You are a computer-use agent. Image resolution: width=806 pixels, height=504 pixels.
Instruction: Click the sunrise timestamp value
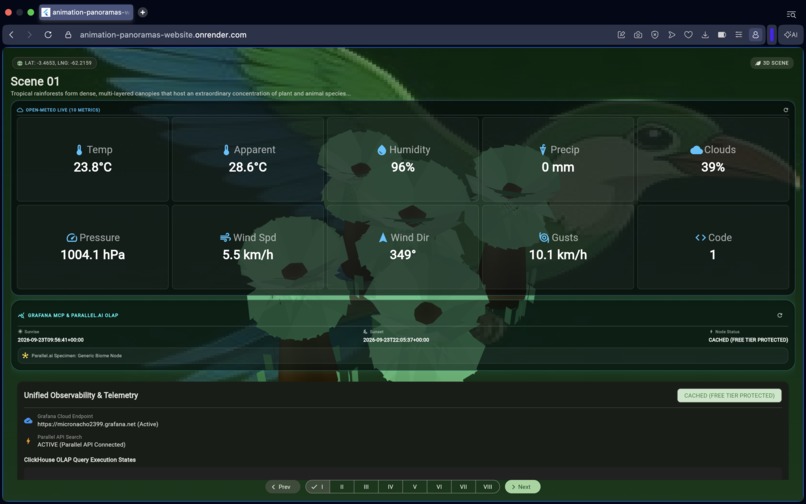point(50,340)
